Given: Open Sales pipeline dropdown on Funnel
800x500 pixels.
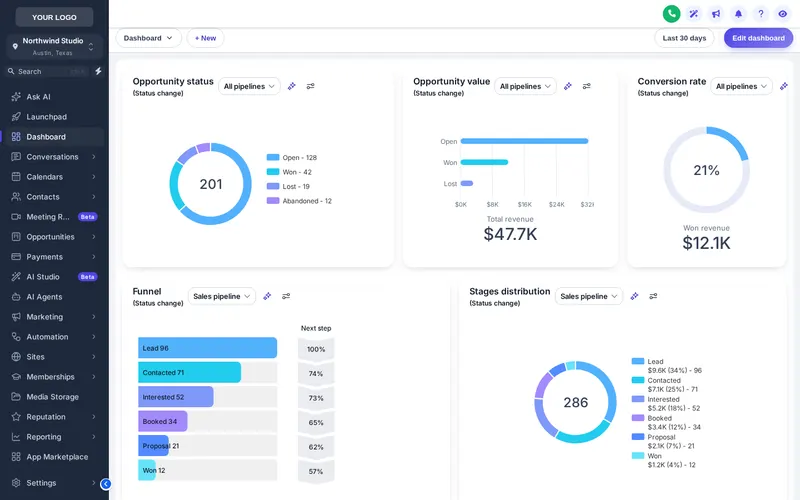Looking at the screenshot, I should click(x=222, y=296).
